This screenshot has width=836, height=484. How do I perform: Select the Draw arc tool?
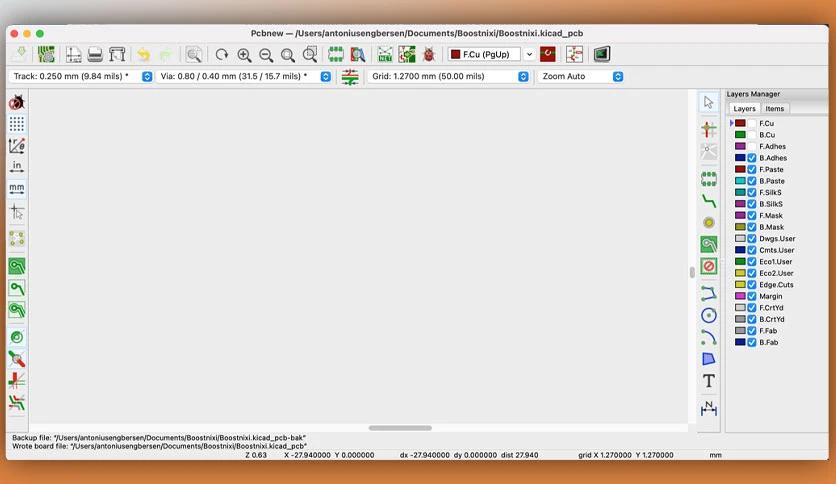coord(709,337)
